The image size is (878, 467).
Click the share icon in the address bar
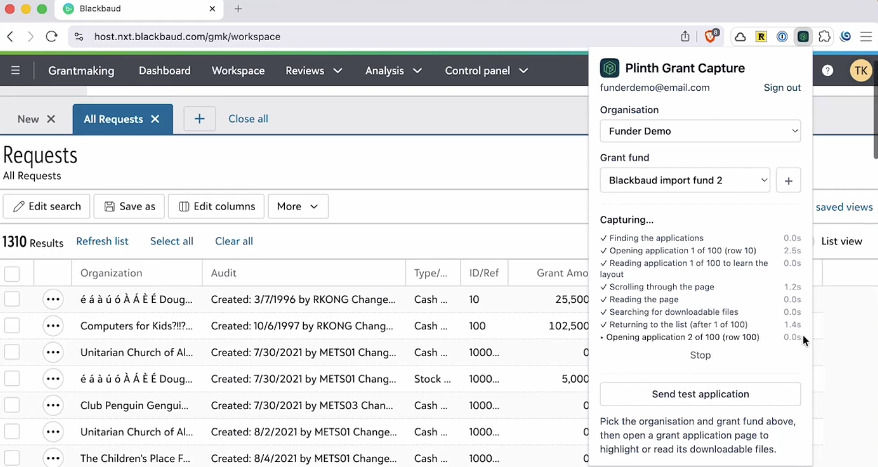[x=685, y=36]
